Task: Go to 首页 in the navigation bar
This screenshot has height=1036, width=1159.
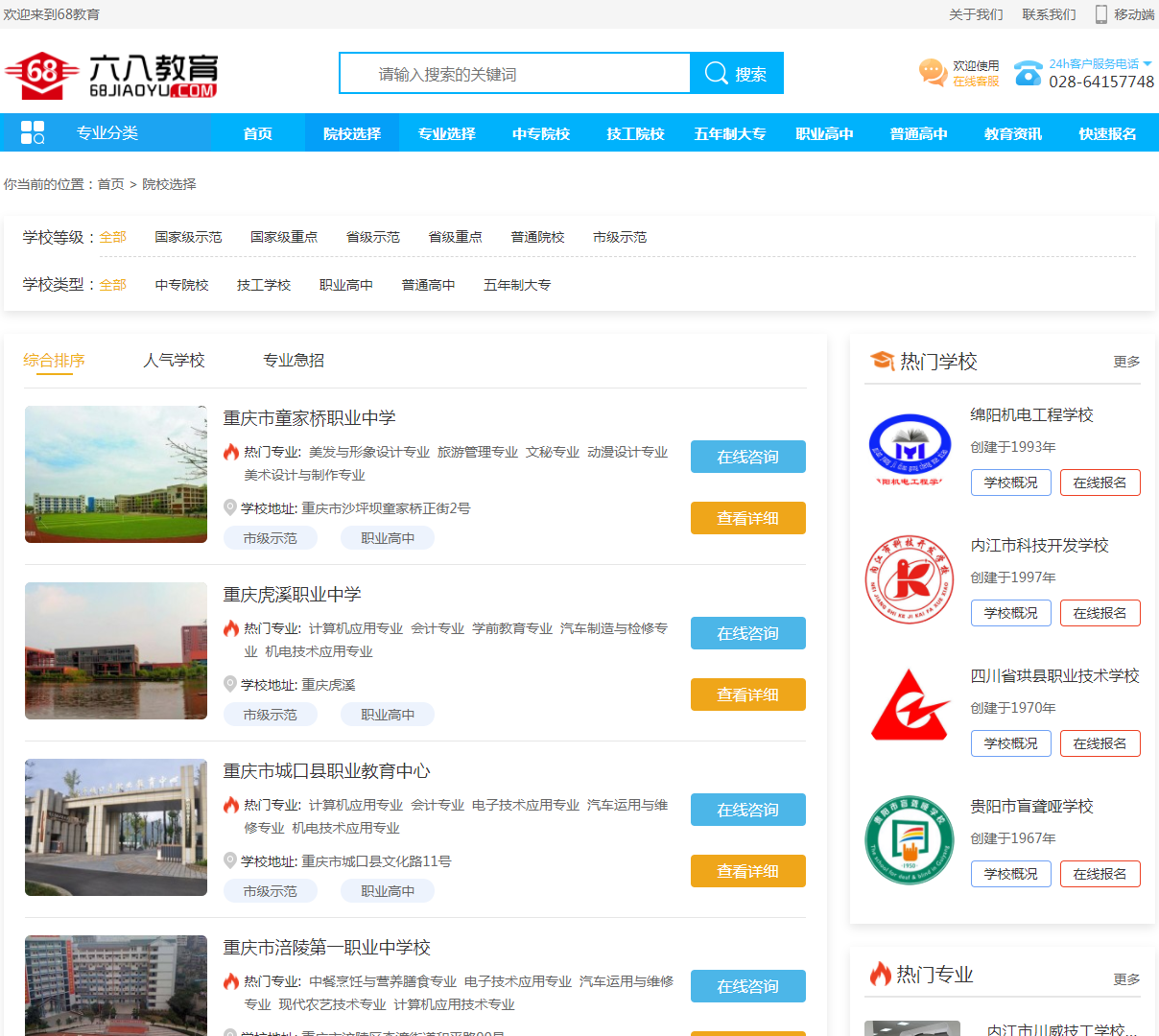Action: [257, 133]
